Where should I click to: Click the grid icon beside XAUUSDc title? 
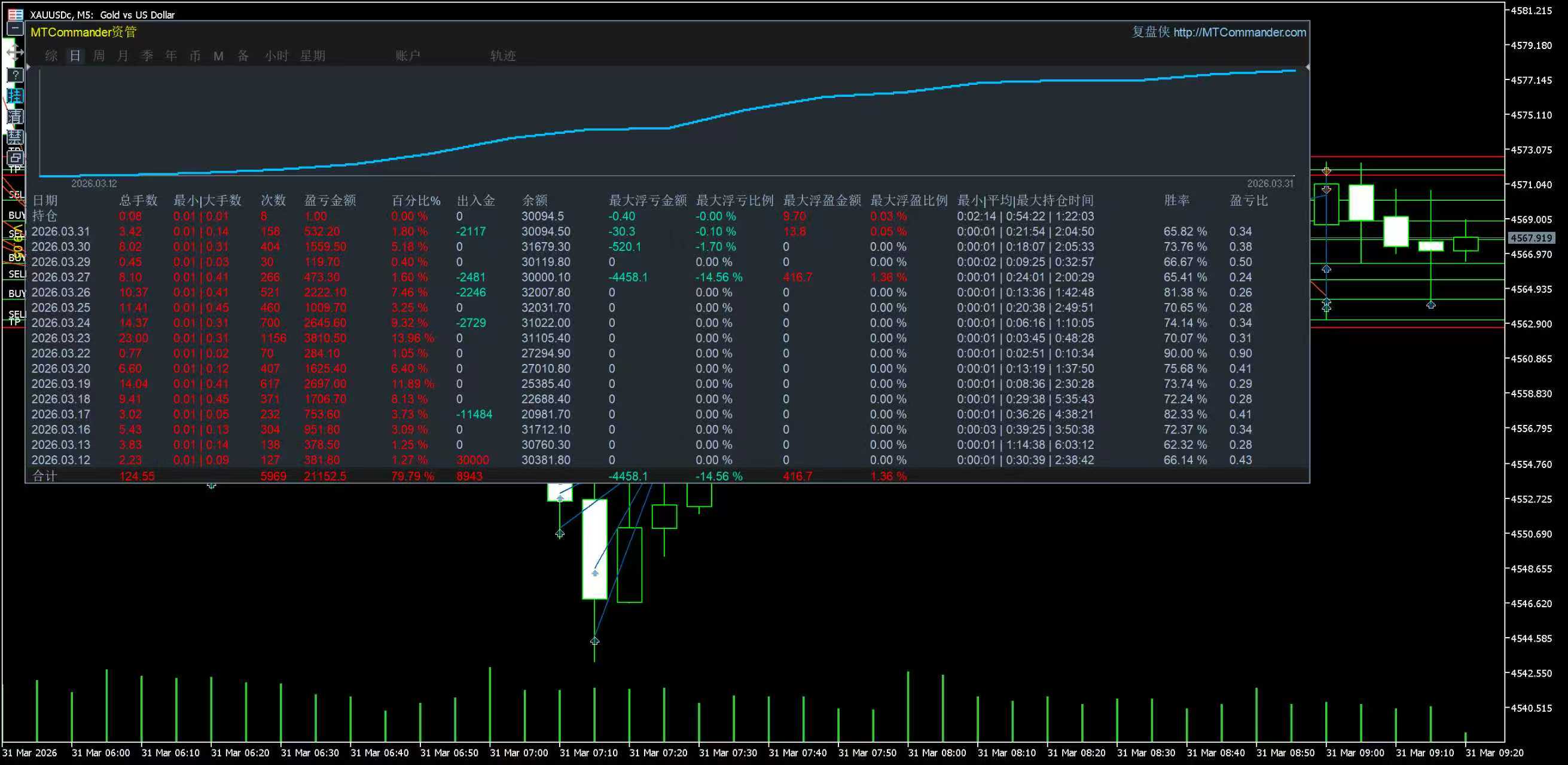[x=15, y=14]
